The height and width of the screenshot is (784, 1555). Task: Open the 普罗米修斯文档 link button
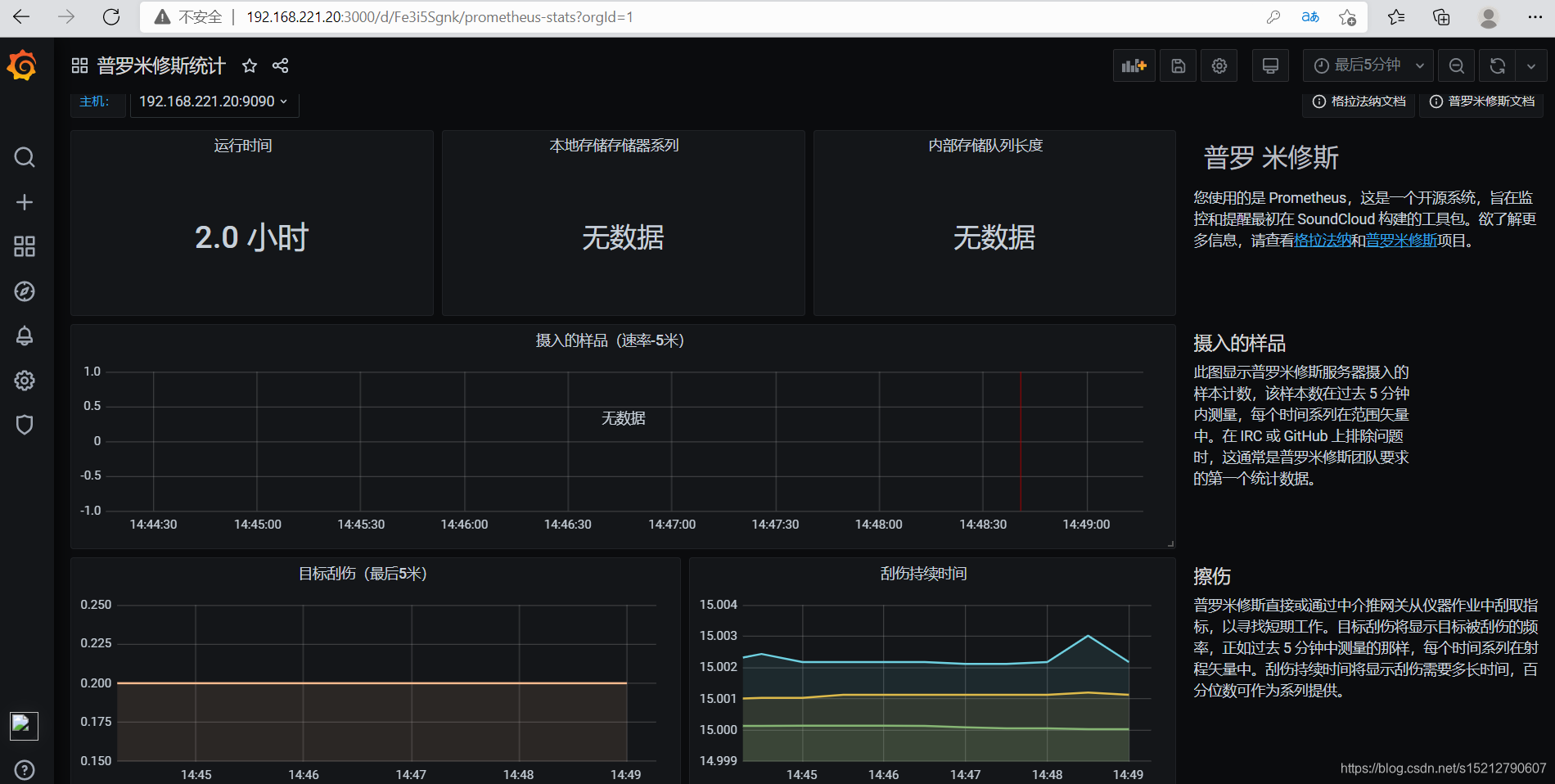(x=1481, y=101)
